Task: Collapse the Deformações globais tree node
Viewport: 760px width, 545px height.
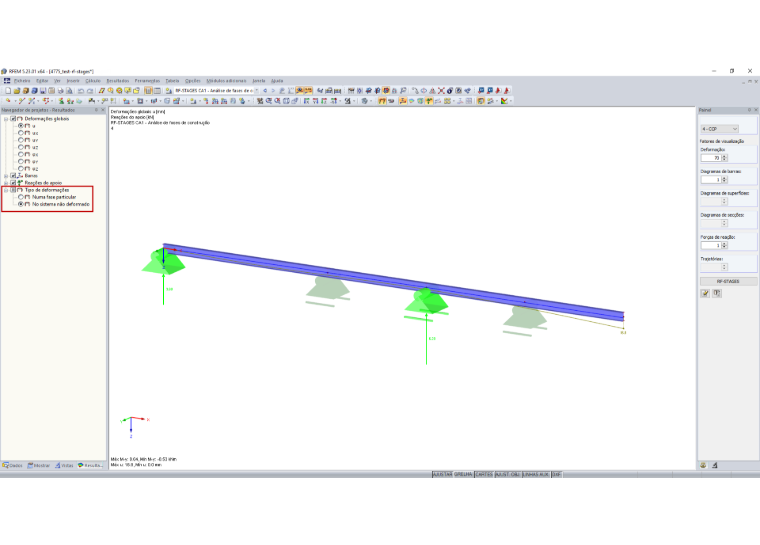Action: click(6, 118)
